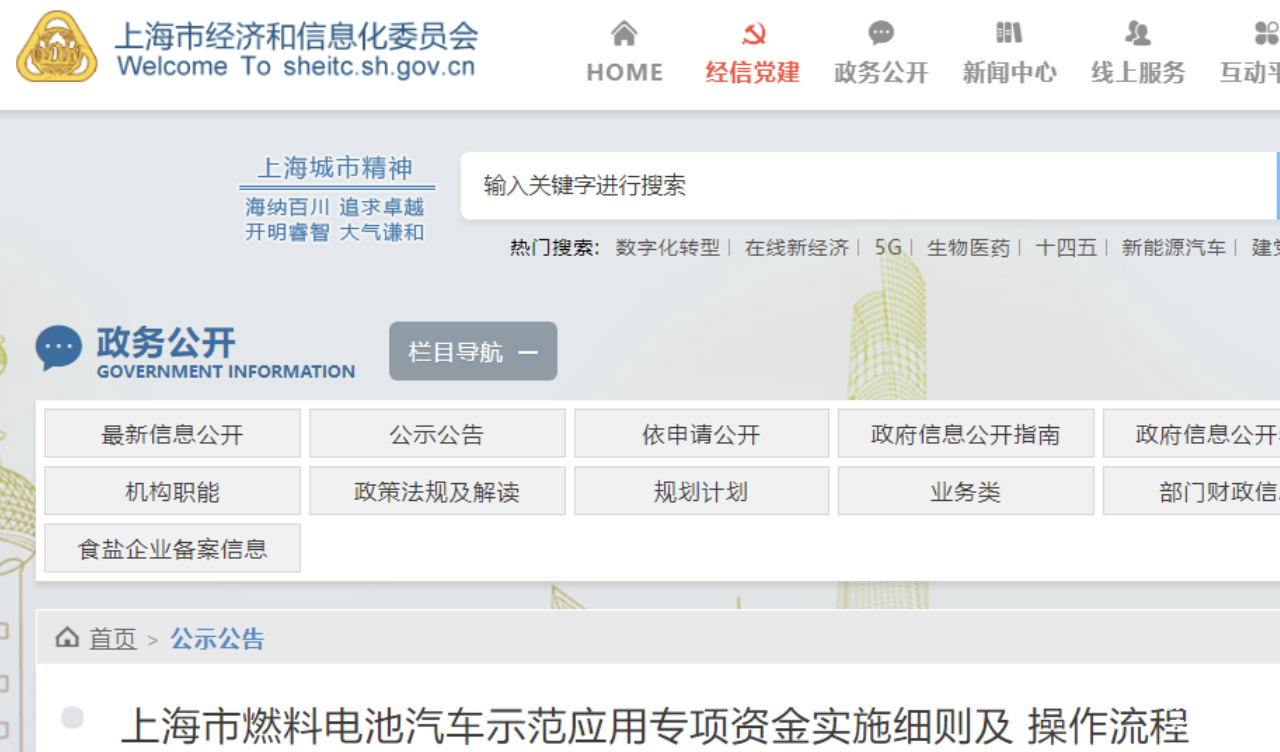Click the 首页 breadcrumb link
Screen dimensions: 1280x752
pos(113,639)
